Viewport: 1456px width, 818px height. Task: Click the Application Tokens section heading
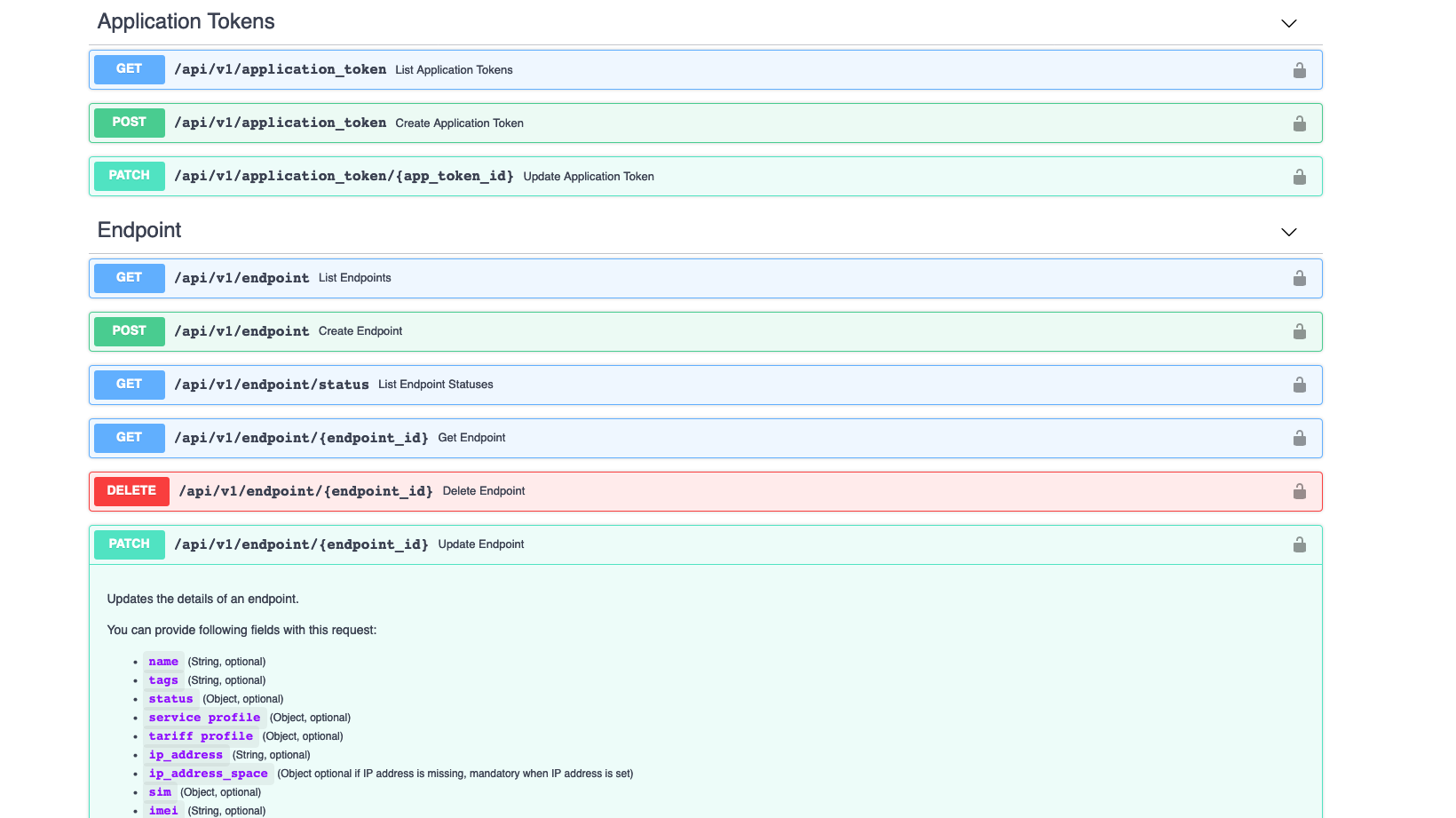(186, 21)
